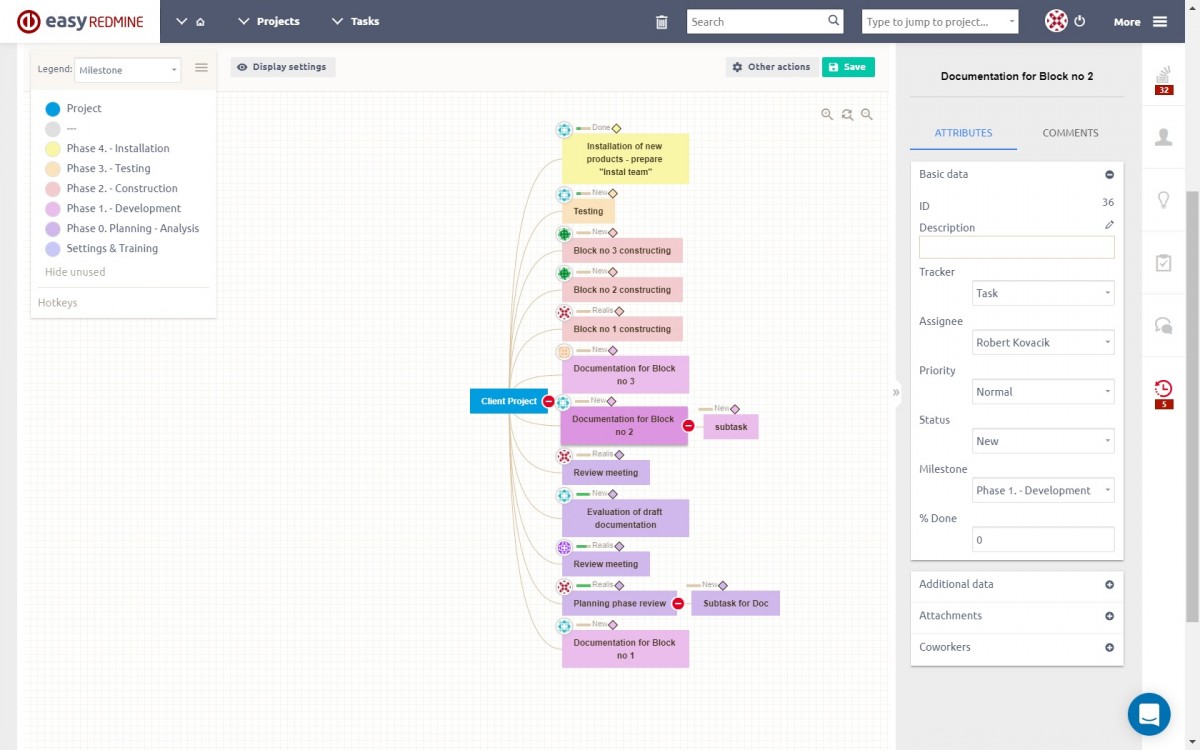Screen dimensions: 1200x750
Task: Click the trash bin icon in top bar
Action: pos(661,22)
